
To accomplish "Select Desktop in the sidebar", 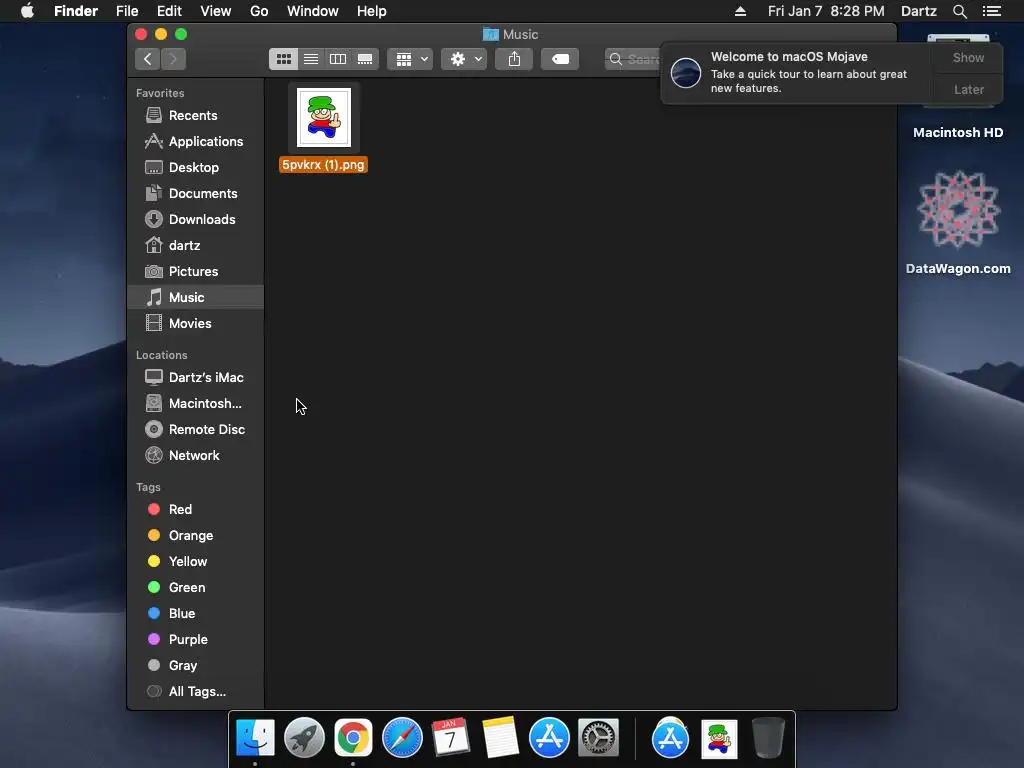I will 195,167.
